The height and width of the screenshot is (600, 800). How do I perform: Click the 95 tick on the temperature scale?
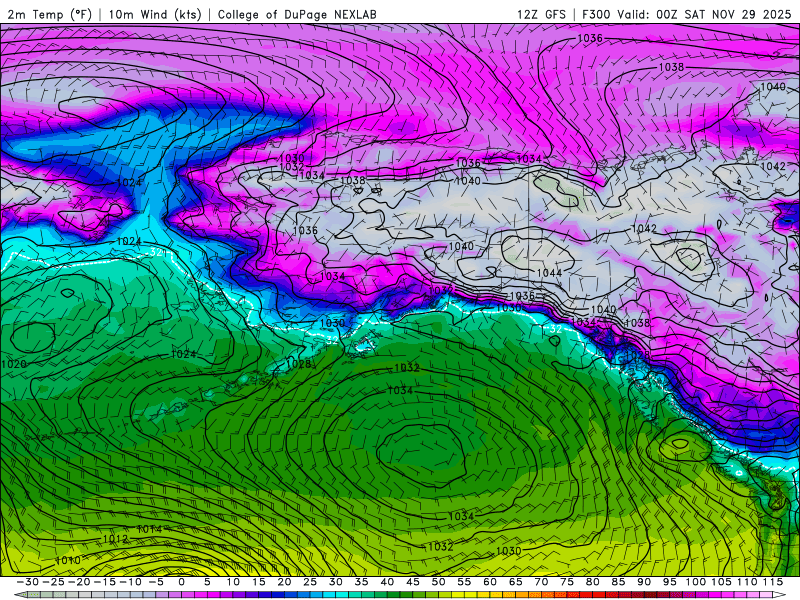pos(669,582)
